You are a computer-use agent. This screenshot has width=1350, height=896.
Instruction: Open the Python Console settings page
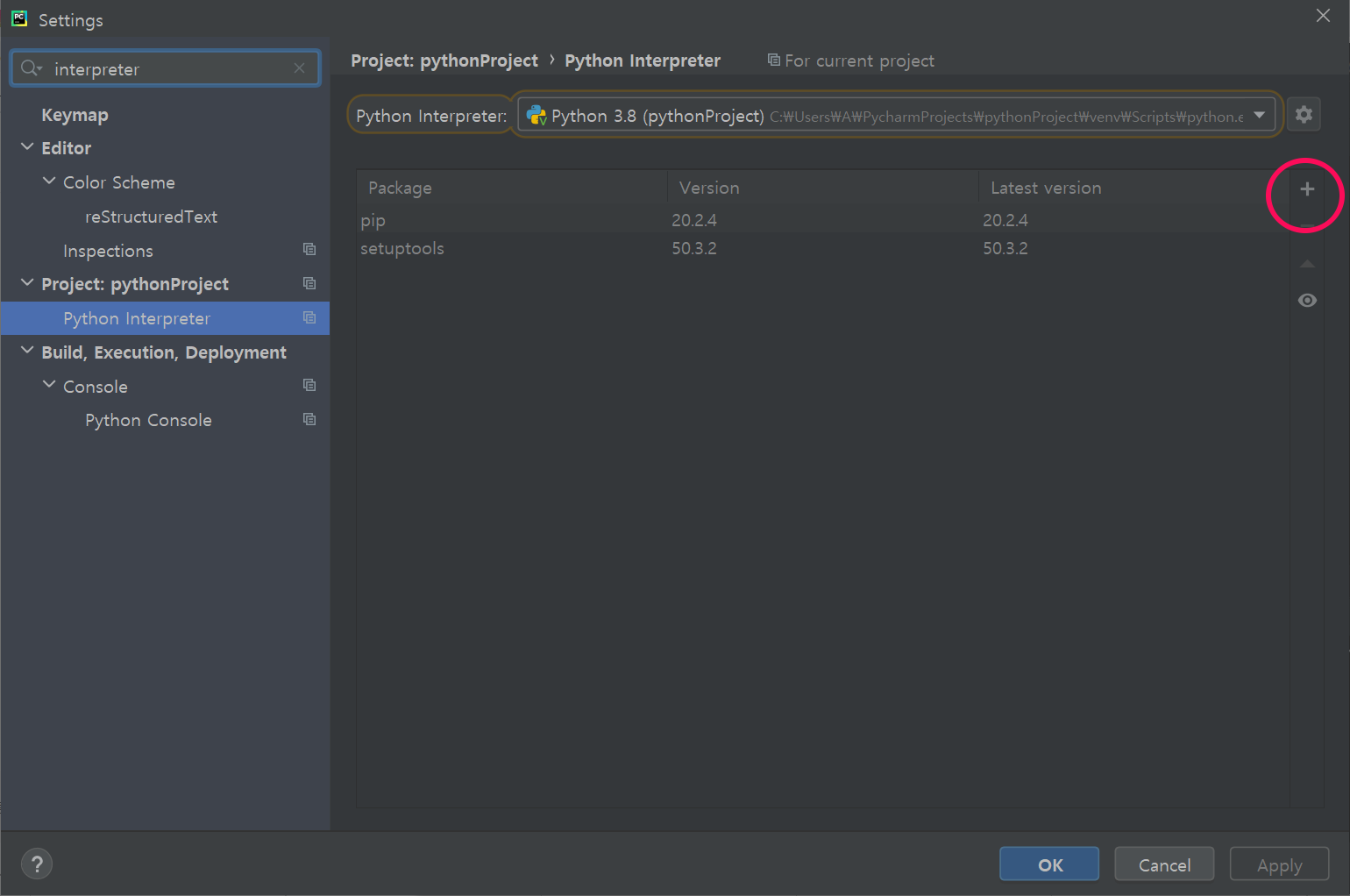(148, 420)
